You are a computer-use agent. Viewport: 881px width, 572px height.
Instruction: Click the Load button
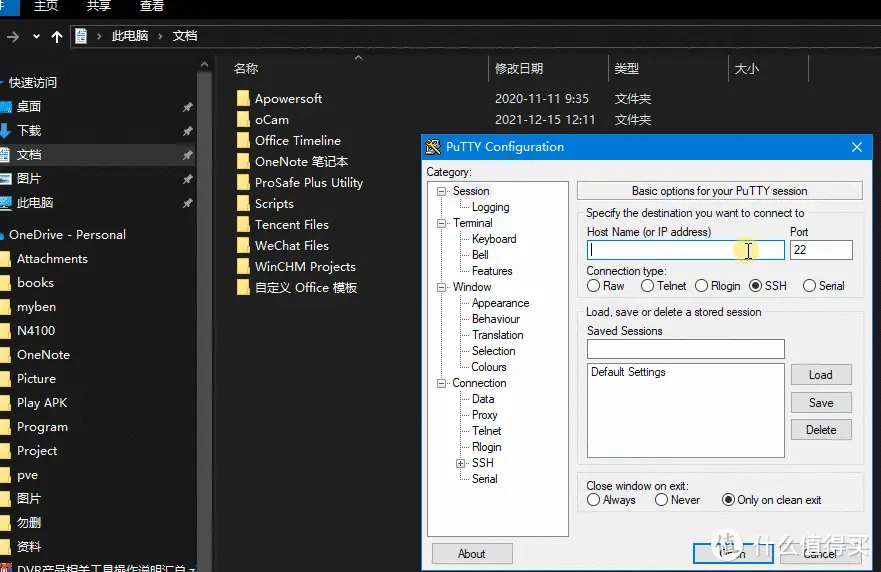point(821,375)
